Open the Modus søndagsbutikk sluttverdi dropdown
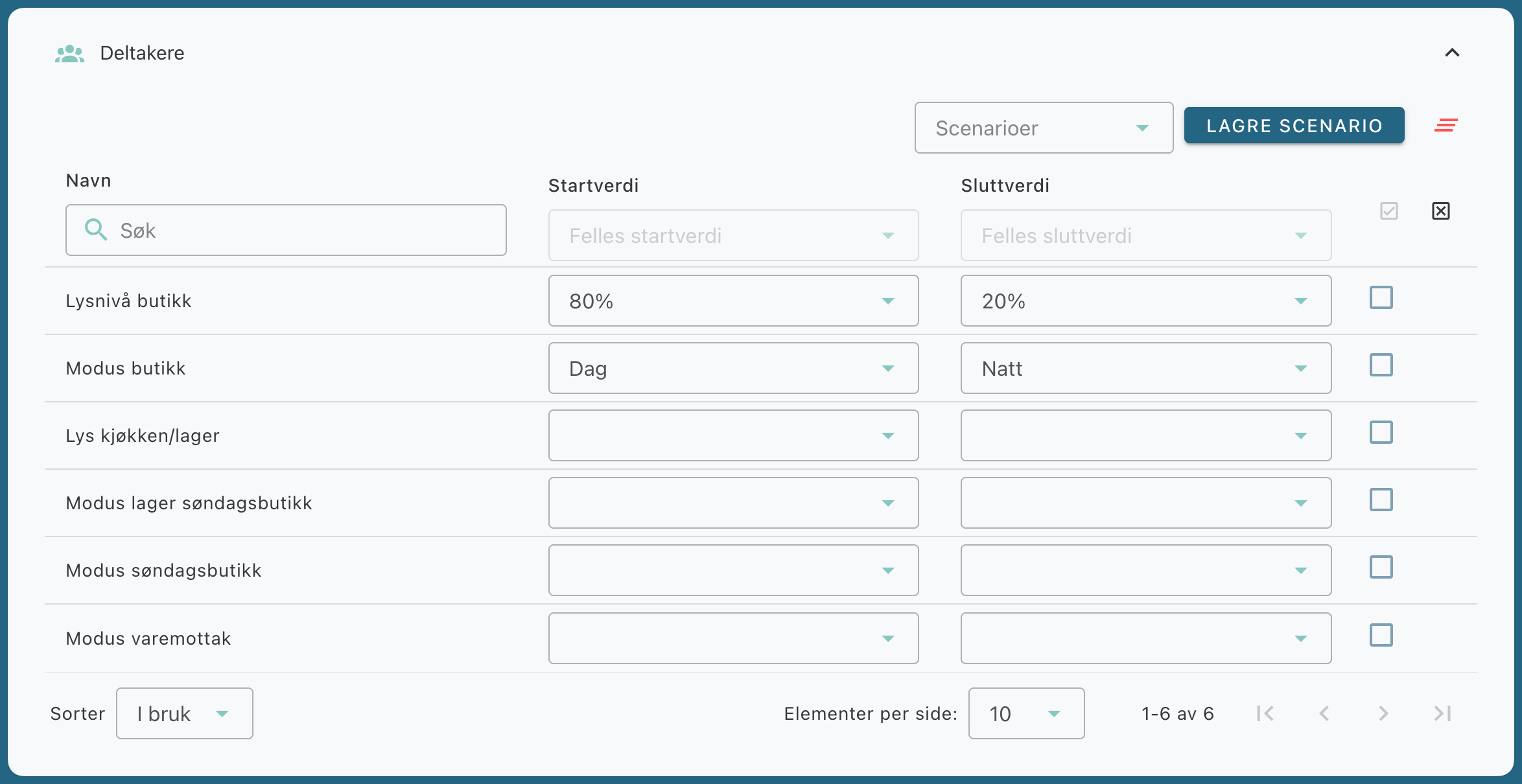The height and width of the screenshot is (784, 1522). coord(1146,570)
